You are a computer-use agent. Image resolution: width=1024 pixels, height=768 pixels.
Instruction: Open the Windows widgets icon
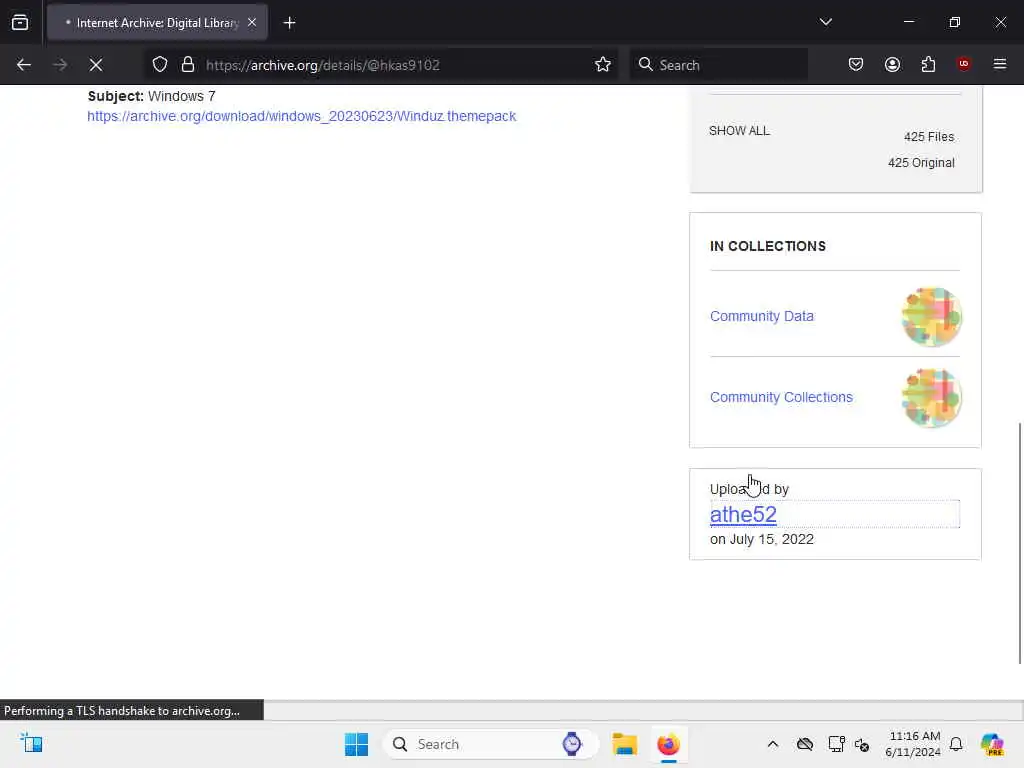(x=31, y=743)
